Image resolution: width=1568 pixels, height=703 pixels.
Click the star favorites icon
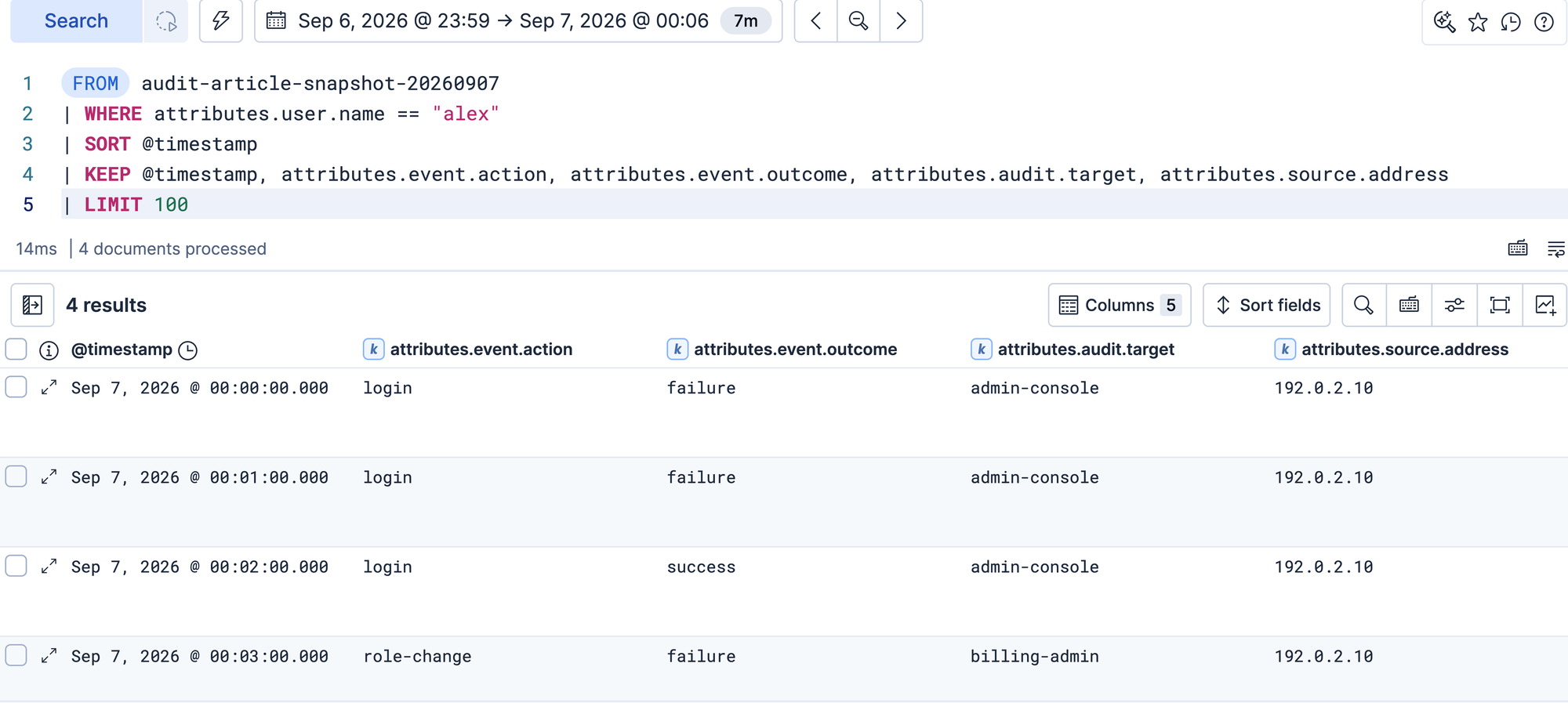[x=1478, y=22]
